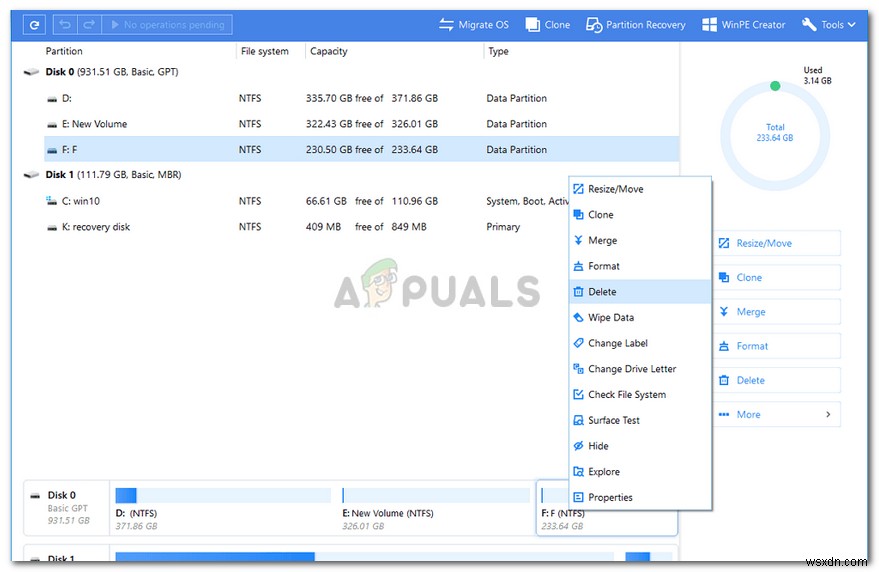The height and width of the screenshot is (572, 879).
Task: Choose Clone in the context menu
Action: (640, 215)
